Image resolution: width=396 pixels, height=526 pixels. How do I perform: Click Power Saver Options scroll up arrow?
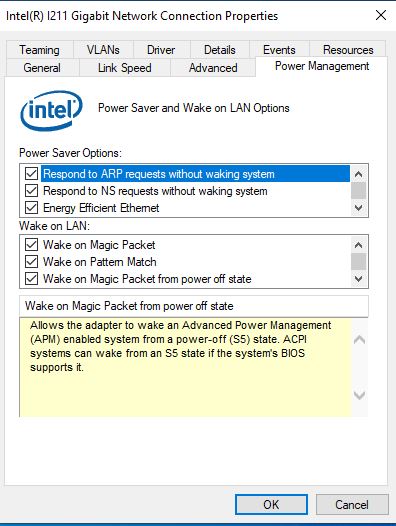[x=358, y=174]
